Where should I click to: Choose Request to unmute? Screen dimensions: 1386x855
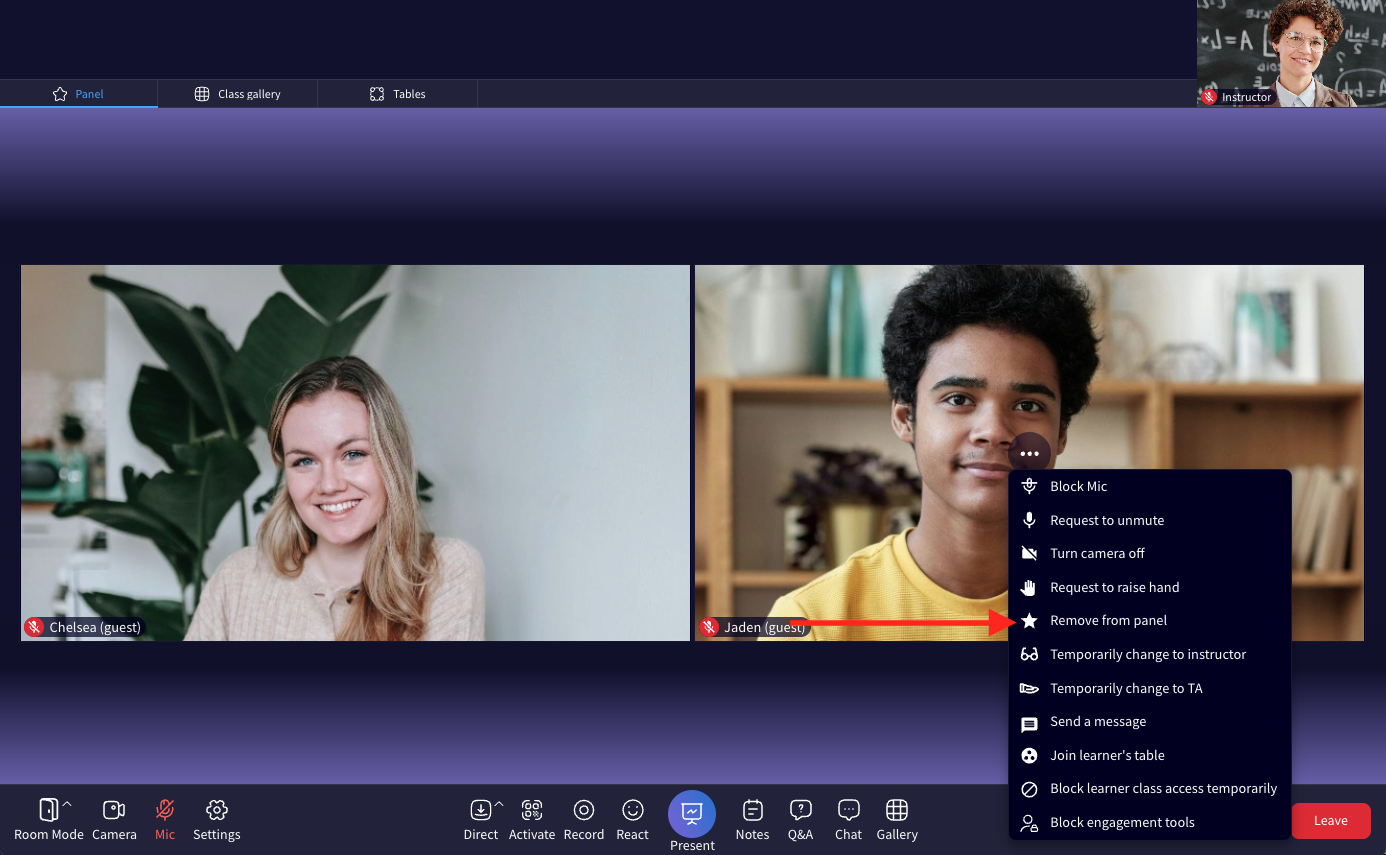(1150, 520)
